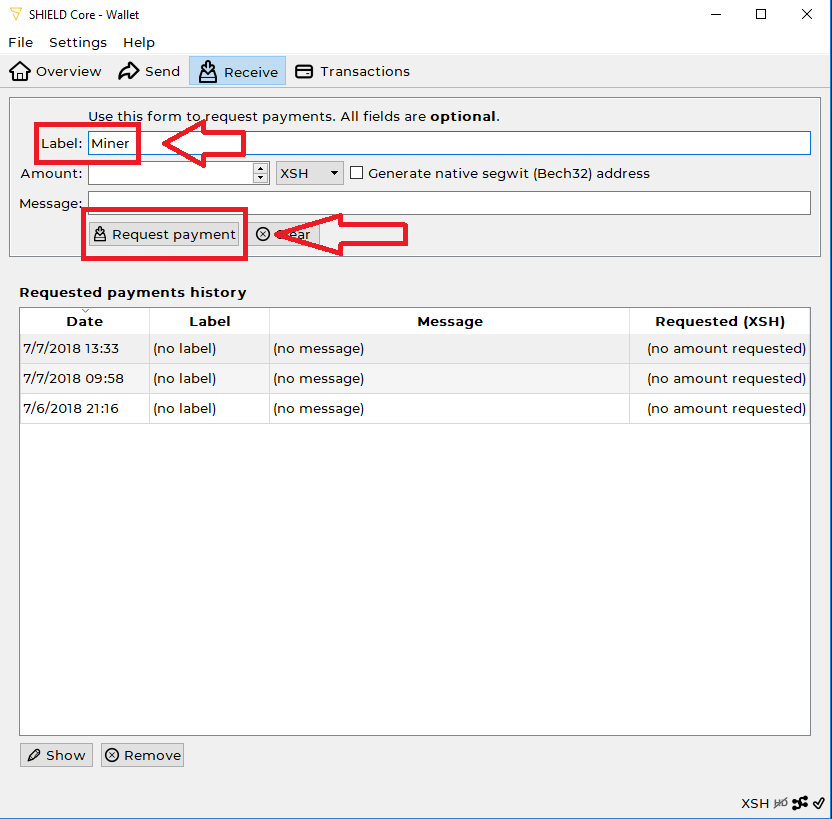Increase the amount with the up stepper arrow
This screenshot has width=832, height=819.
click(x=261, y=168)
